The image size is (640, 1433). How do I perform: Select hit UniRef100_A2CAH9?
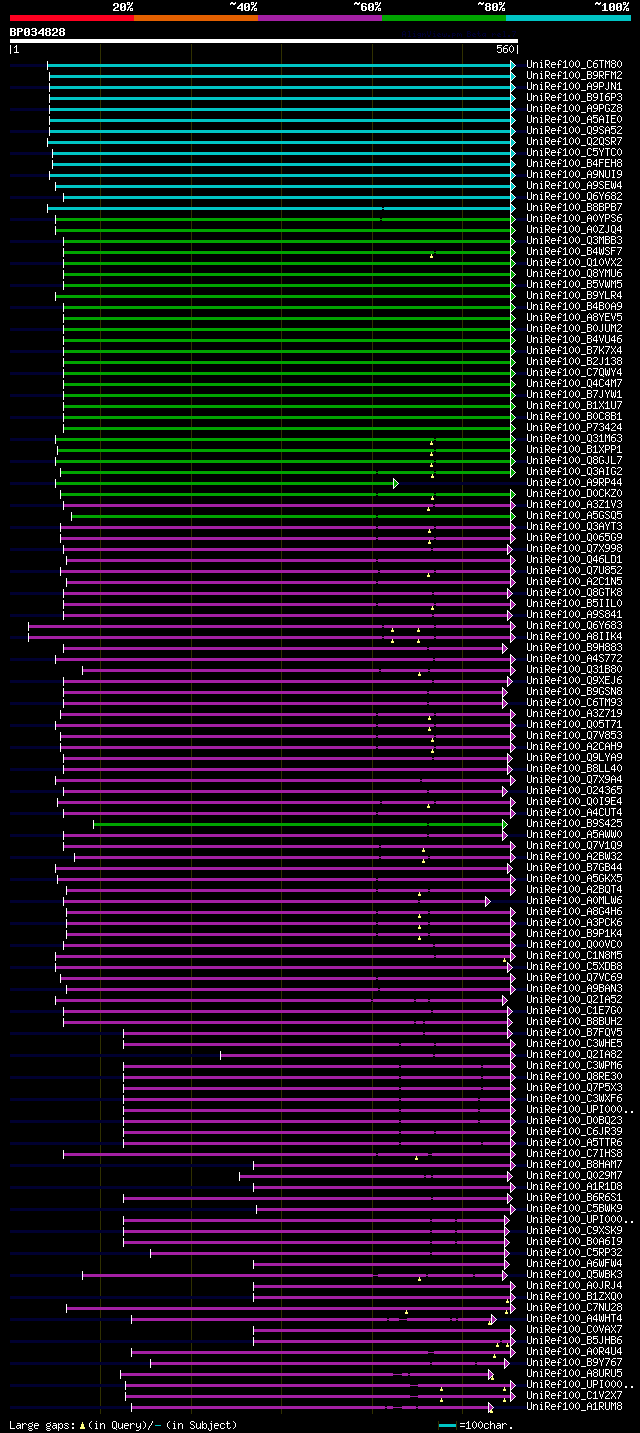click(574, 746)
